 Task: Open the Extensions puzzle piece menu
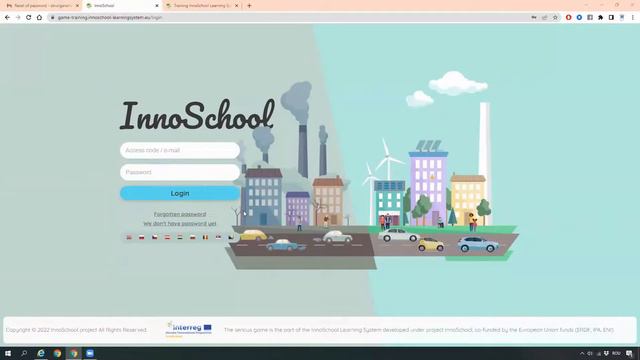[x=600, y=18]
